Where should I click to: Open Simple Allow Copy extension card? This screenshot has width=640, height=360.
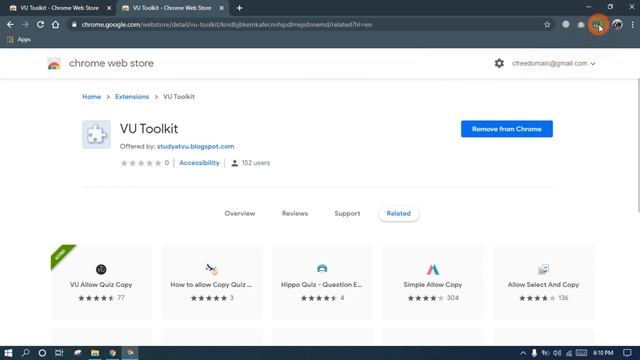click(x=433, y=282)
